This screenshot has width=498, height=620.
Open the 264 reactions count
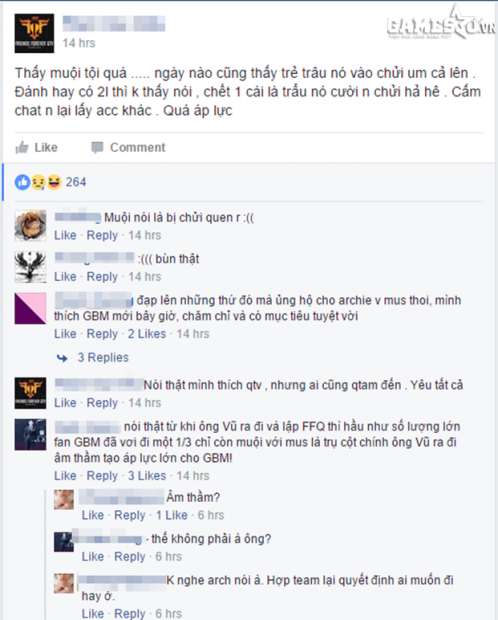pos(76,182)
